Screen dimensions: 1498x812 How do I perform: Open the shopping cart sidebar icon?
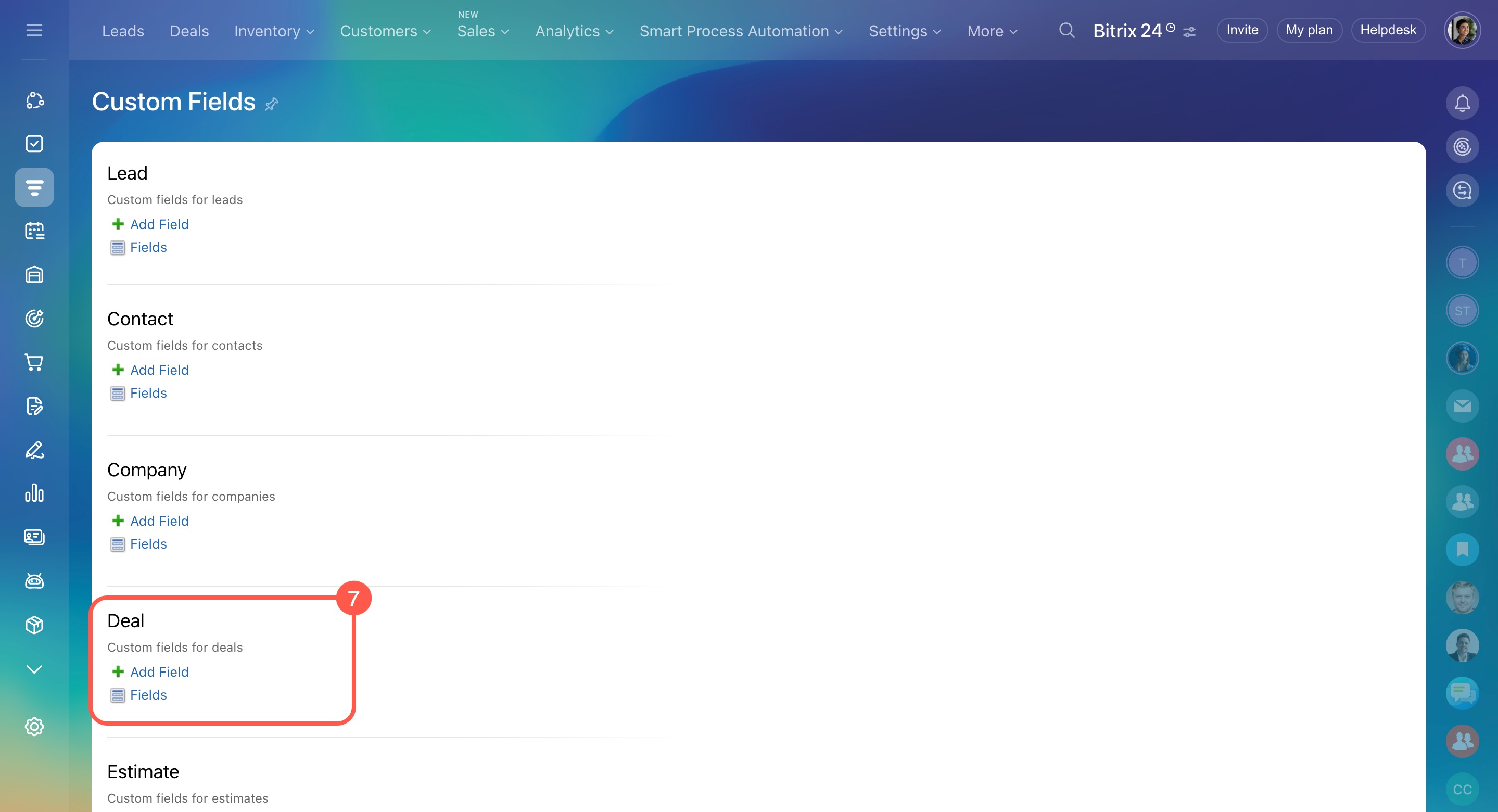pos(34,362)
